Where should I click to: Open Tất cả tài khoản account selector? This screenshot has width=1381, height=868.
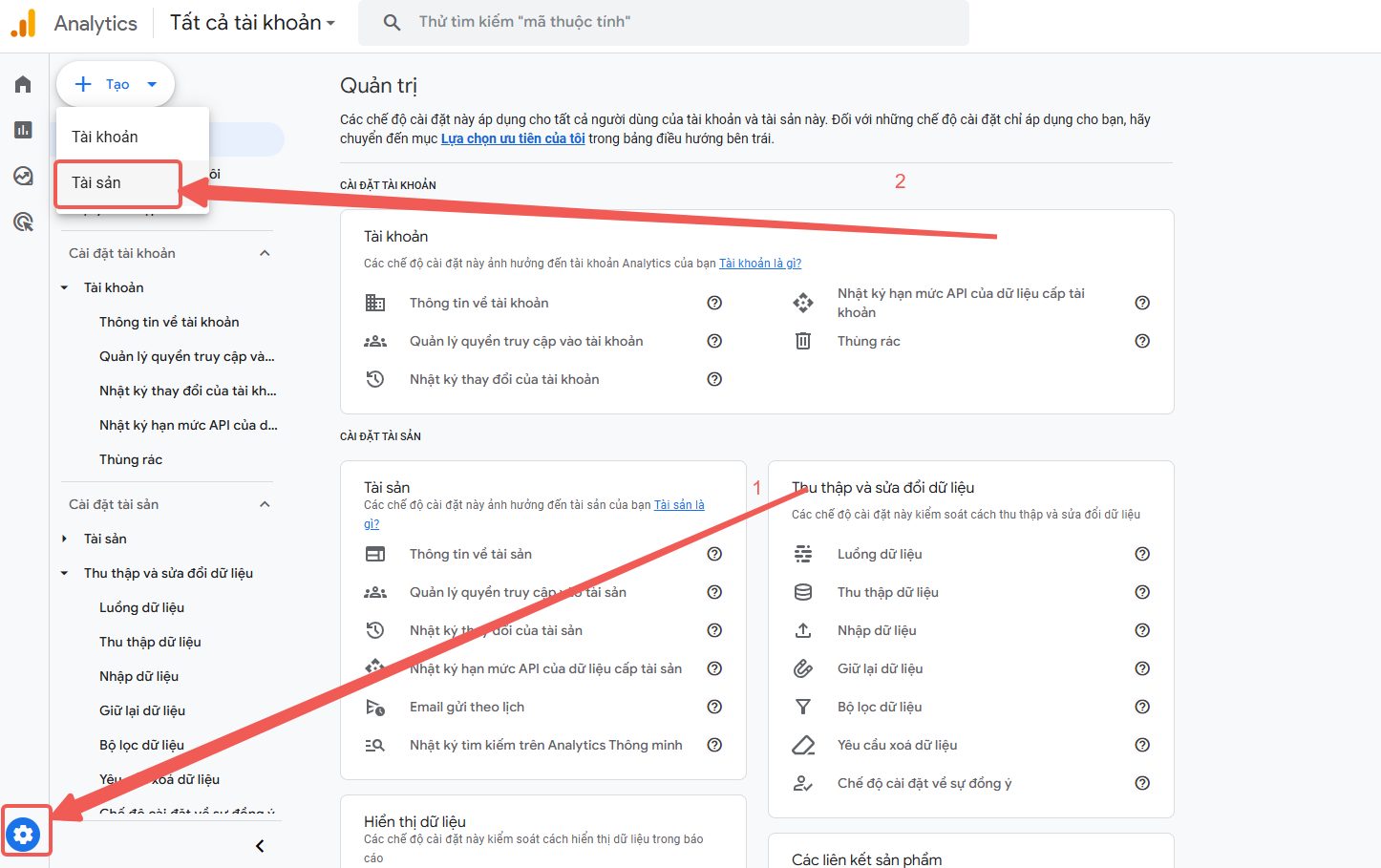(252, 23)
